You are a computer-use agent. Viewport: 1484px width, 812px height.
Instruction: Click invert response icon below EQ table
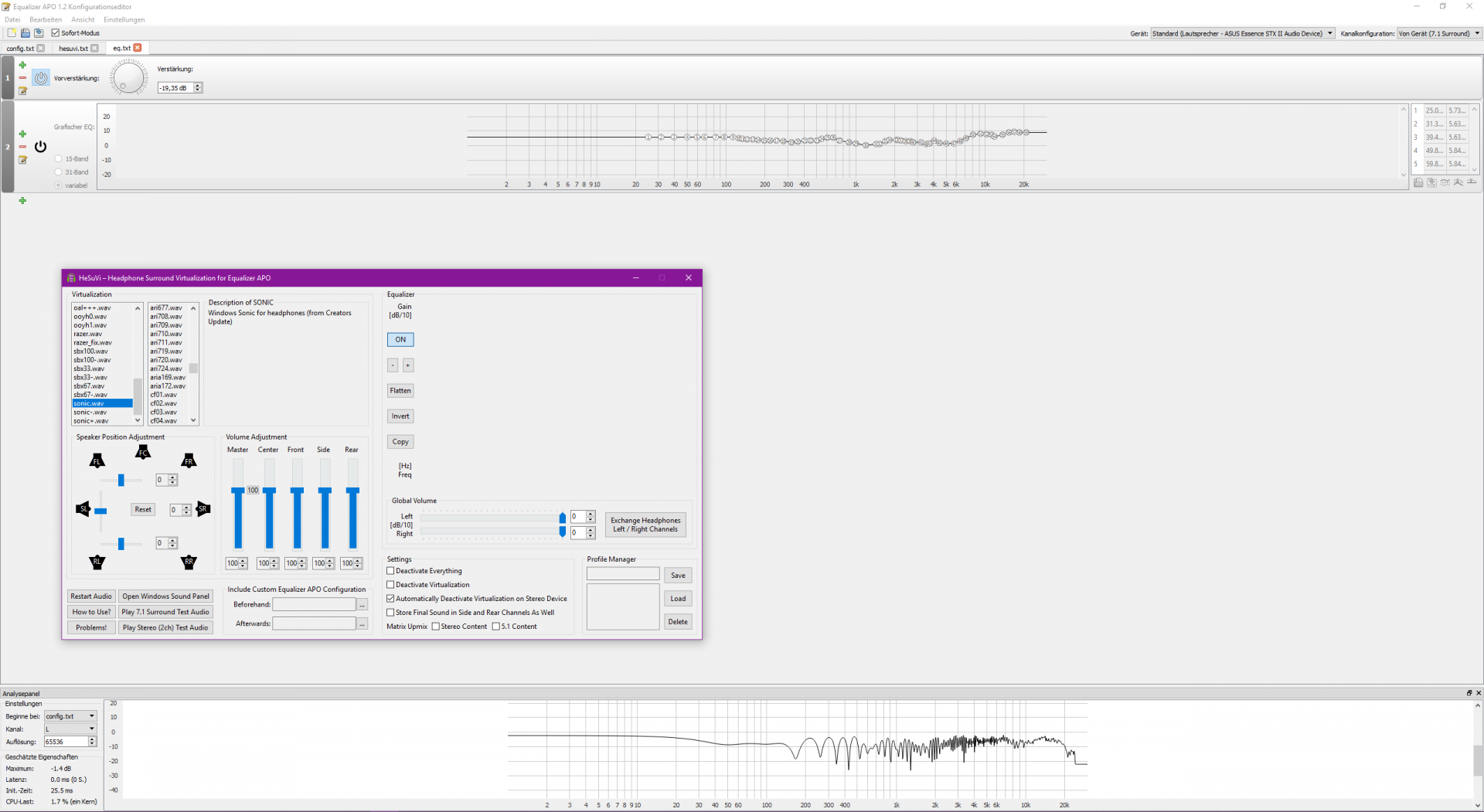(x=1445, y=183)
